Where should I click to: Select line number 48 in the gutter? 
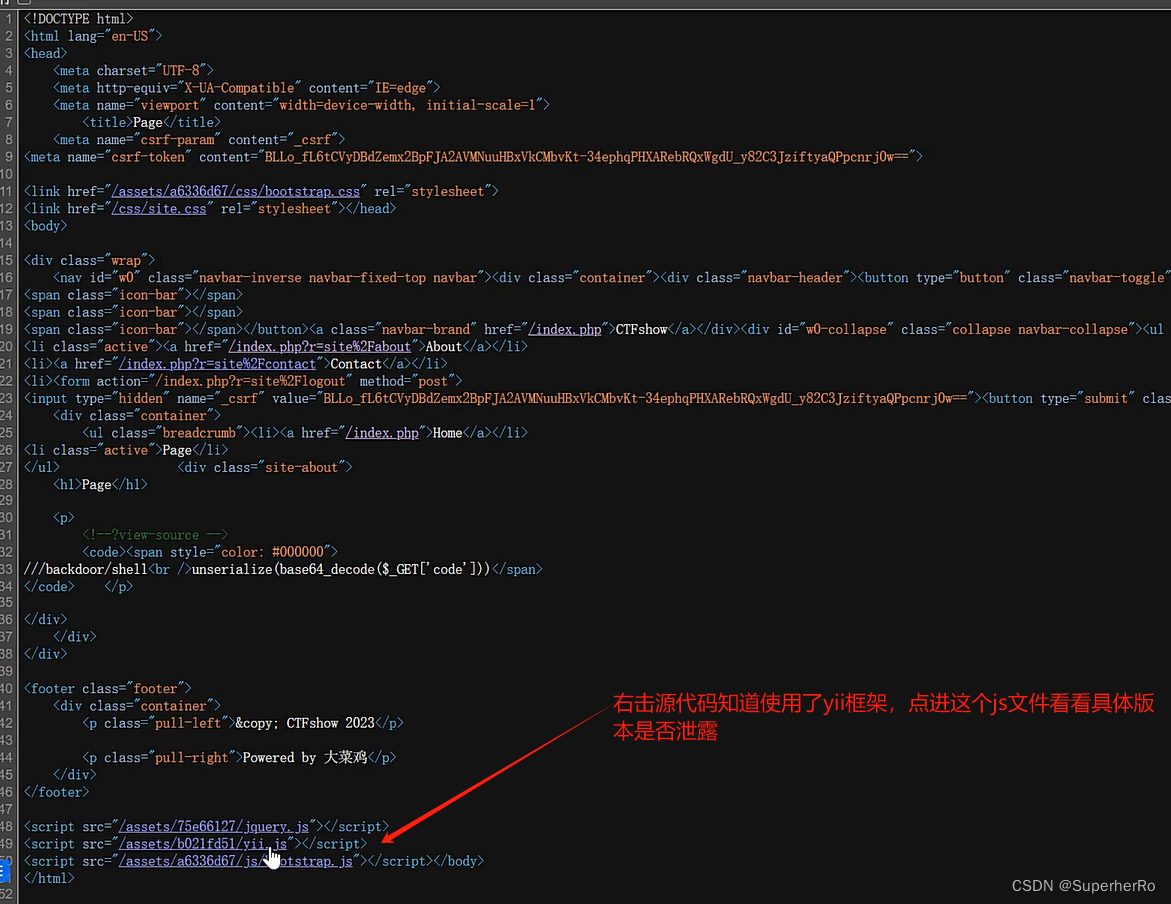tap(9, 826)
